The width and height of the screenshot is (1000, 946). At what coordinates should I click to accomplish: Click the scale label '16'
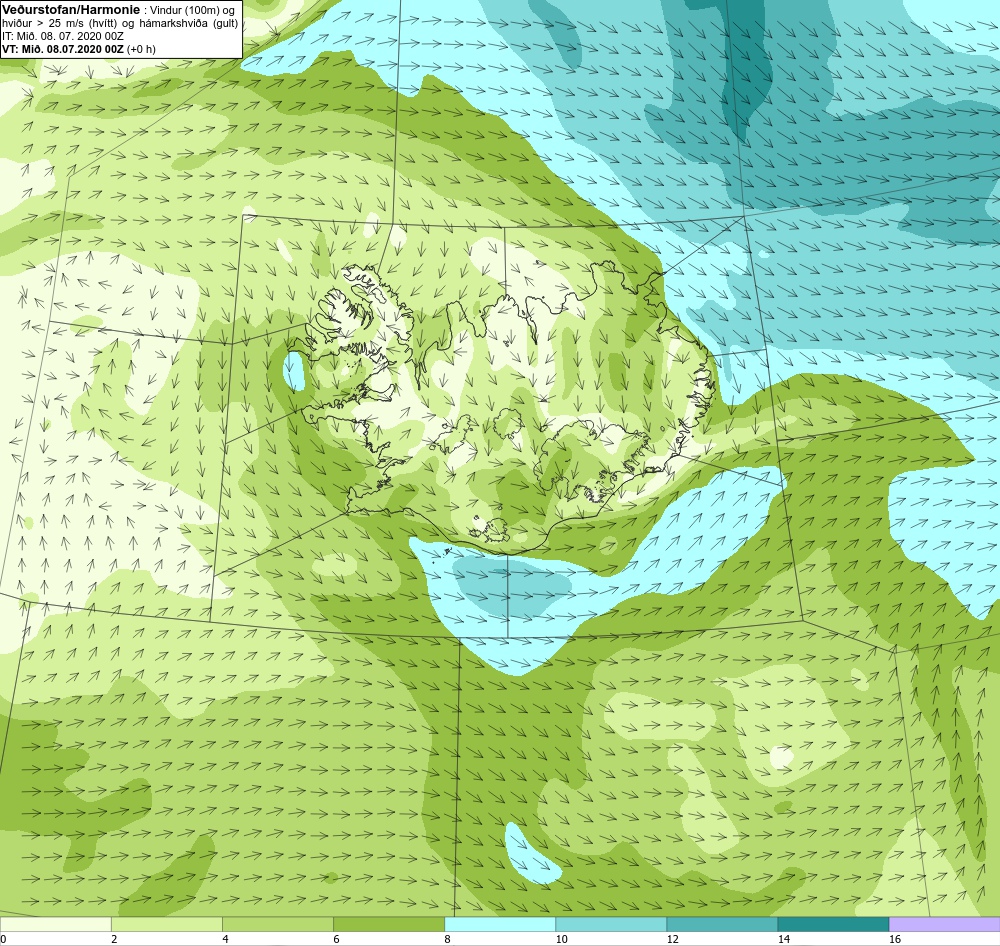coord(895,939)
